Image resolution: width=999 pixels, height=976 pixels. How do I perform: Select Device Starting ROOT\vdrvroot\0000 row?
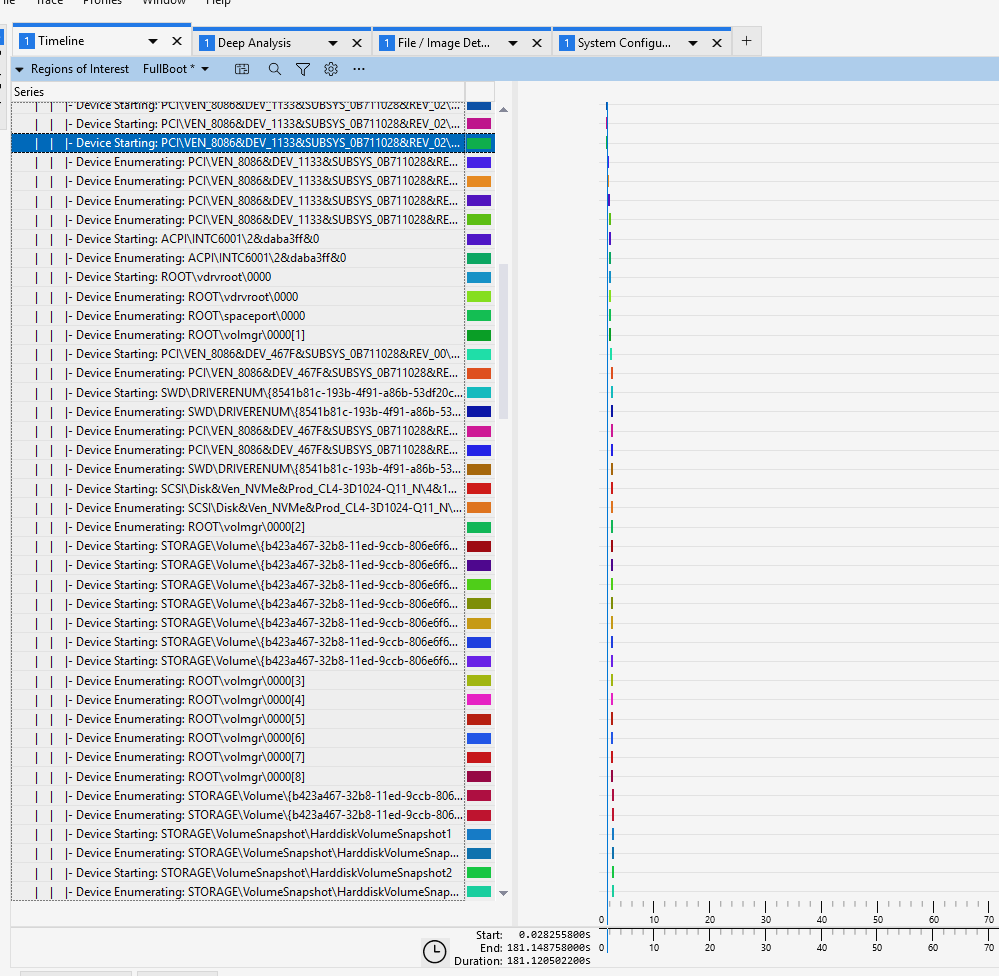238,277
